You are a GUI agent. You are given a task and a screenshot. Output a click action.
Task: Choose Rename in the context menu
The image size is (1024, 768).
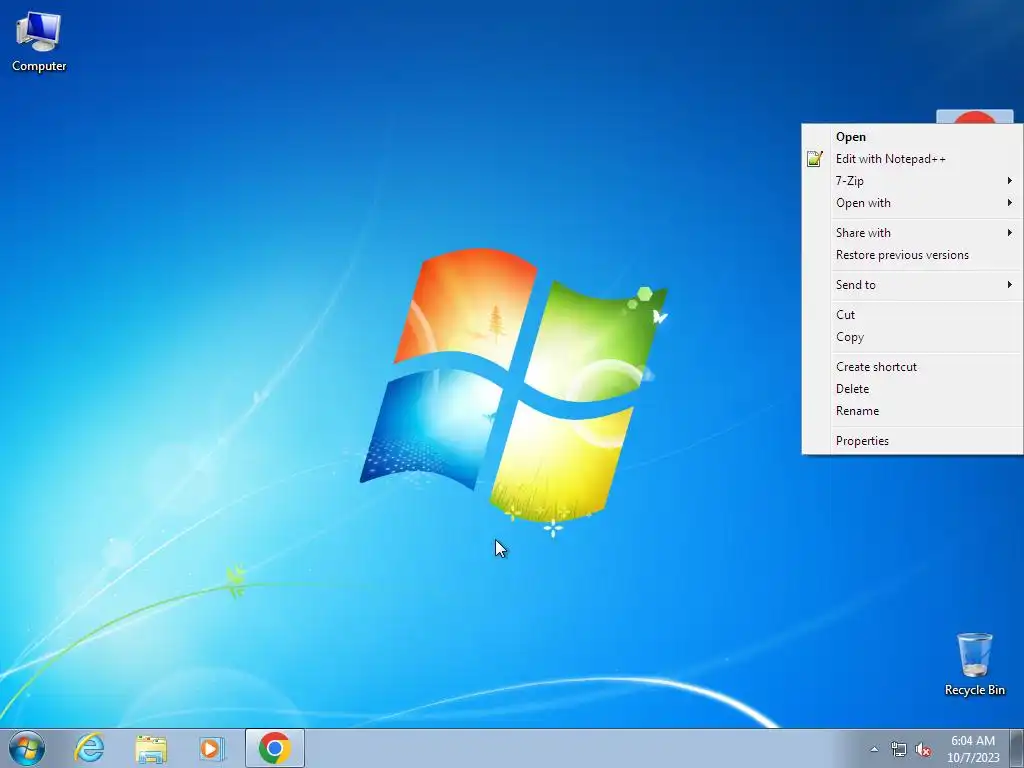coord(913,411)
